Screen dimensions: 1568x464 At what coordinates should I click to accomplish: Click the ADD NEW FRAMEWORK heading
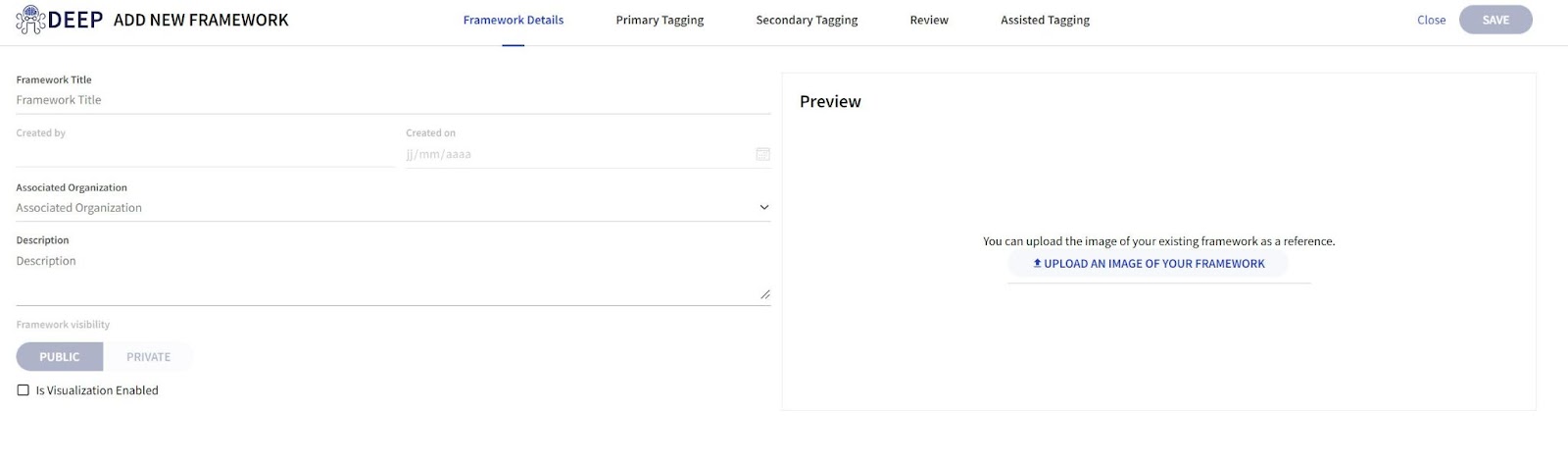(201, 20)
